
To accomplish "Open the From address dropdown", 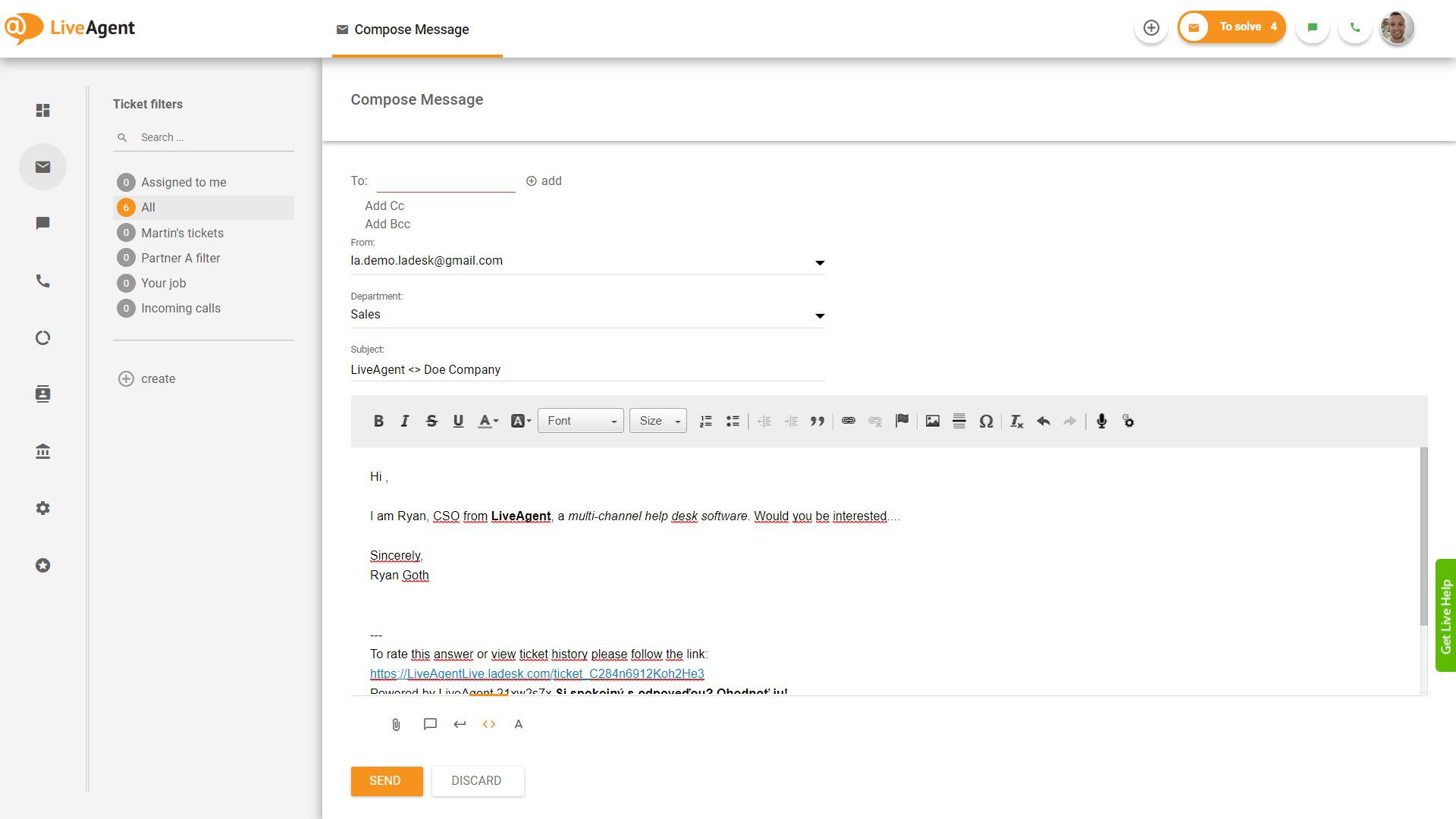I will click(x=819, y=262).
